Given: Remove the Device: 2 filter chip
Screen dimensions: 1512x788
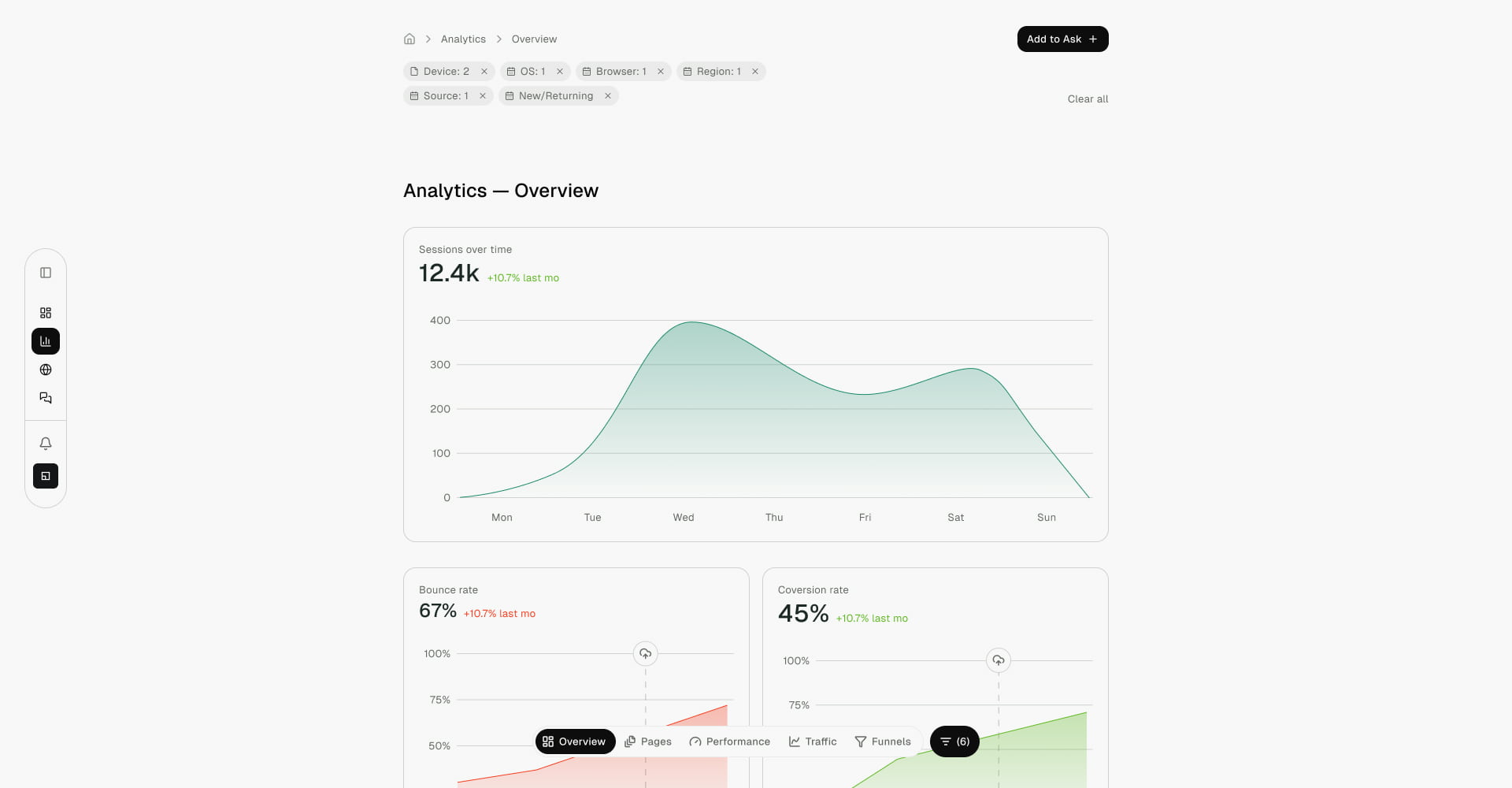Looking at the screenshot, I should (484, 72).
